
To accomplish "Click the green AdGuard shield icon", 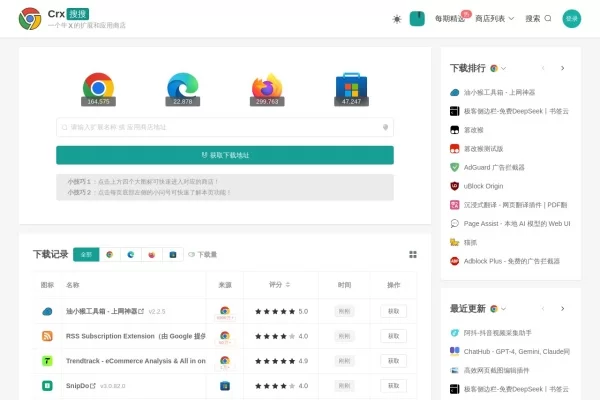I will click(x=454, y=167).
